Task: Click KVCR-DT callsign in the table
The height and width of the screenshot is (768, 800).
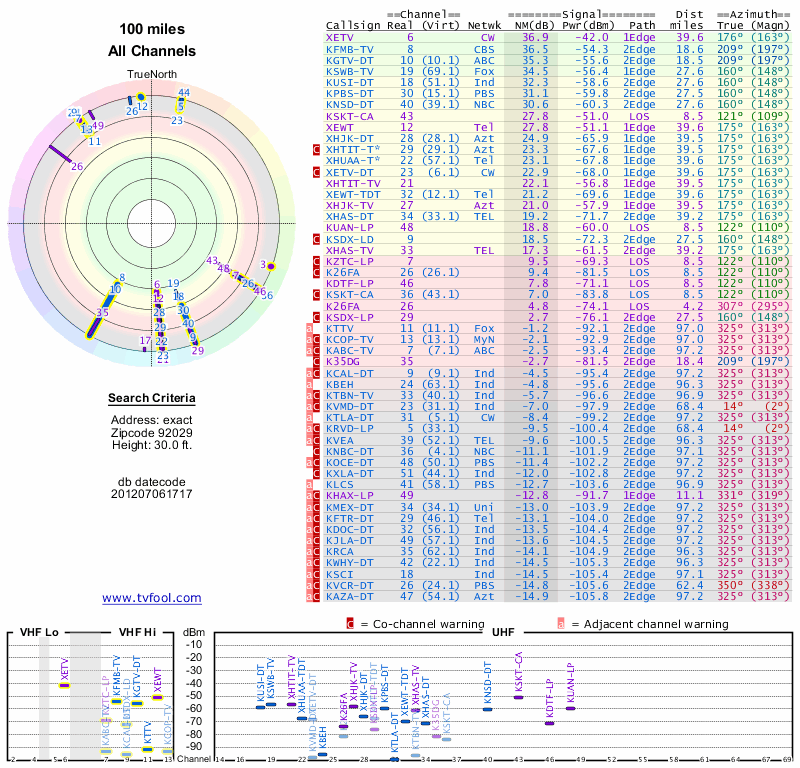Action: (350, 585)
